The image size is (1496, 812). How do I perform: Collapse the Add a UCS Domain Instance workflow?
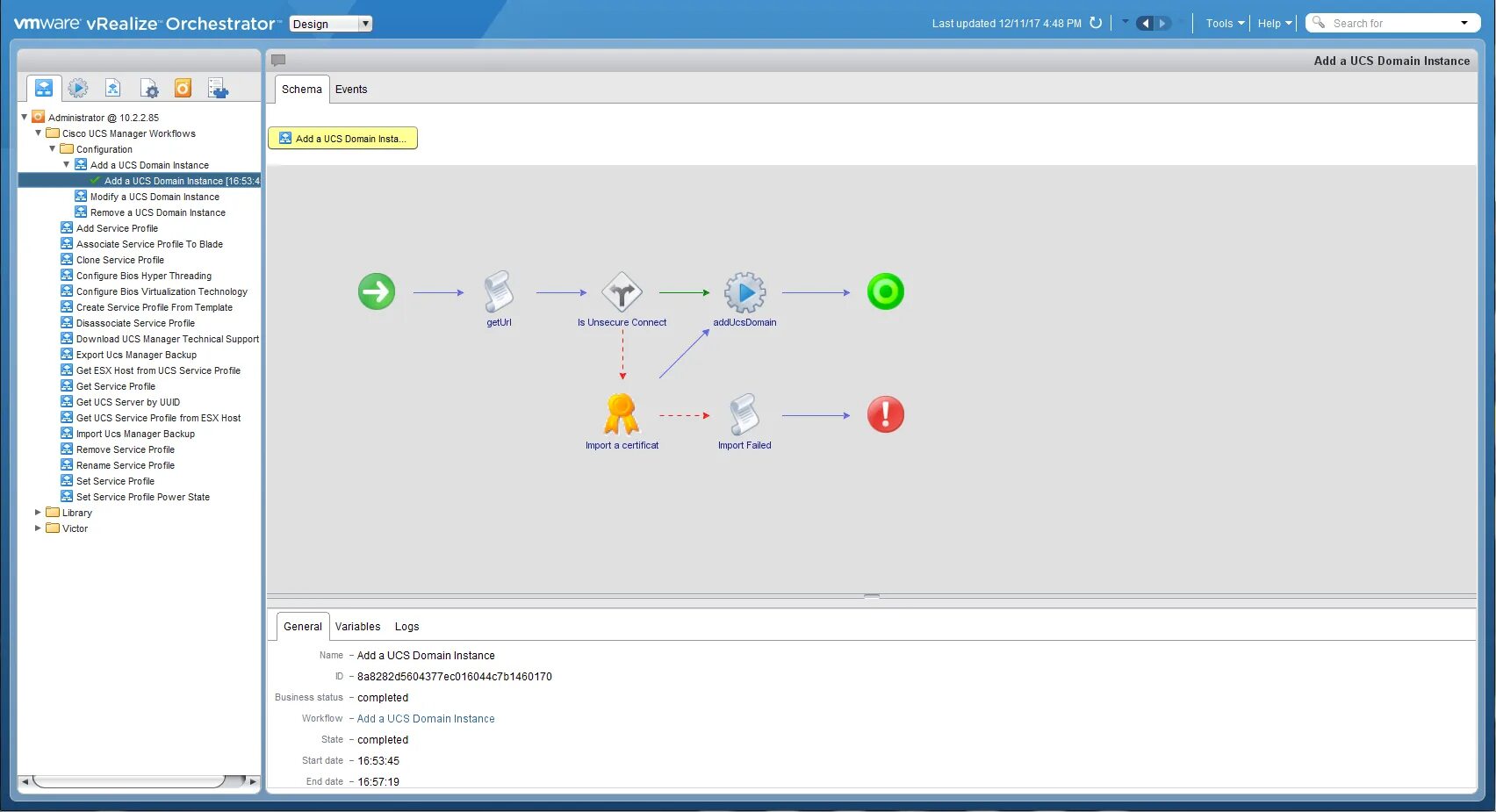67,165
